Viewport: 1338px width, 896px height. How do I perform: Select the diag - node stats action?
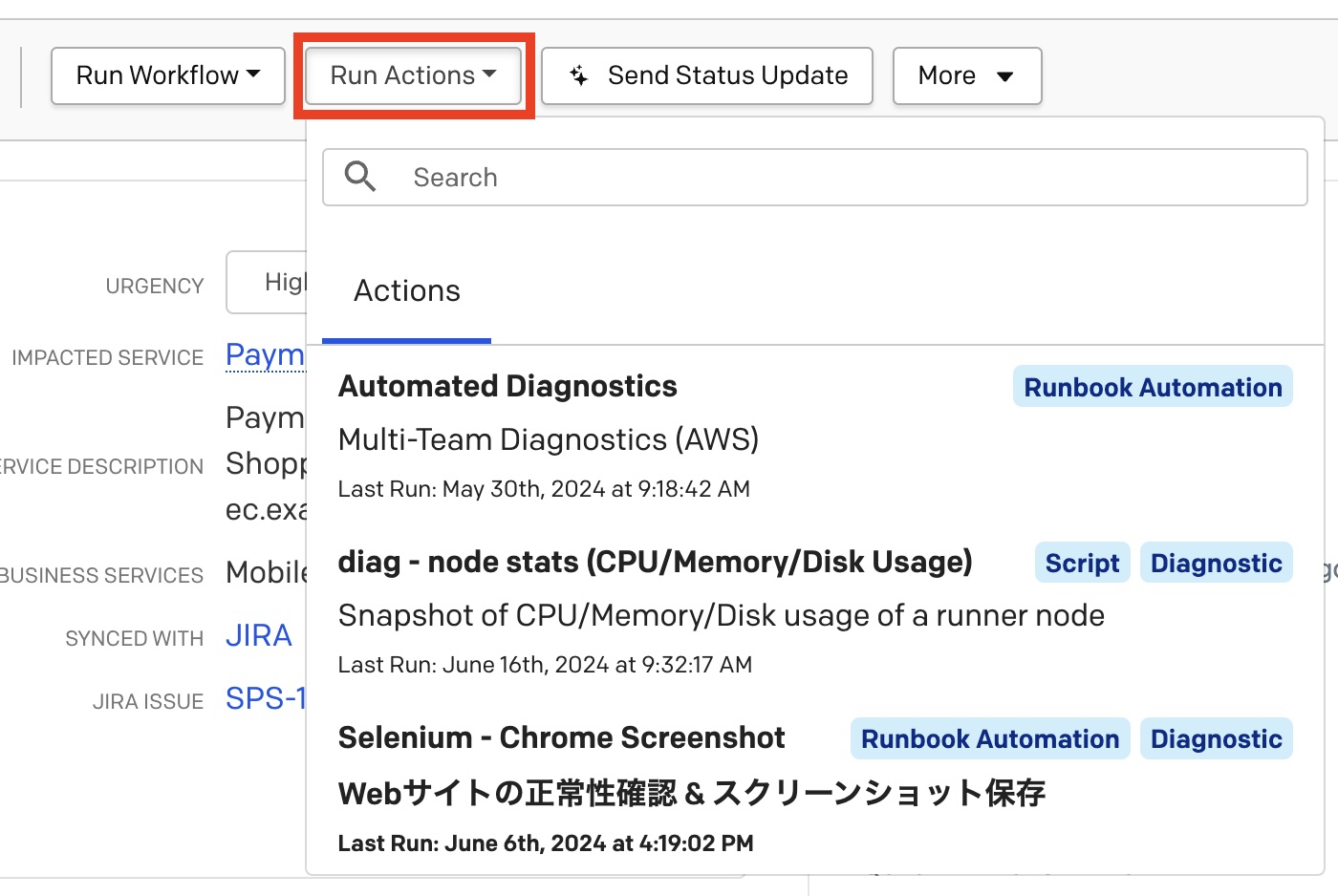pyautogui.click(x=655, y=562)
